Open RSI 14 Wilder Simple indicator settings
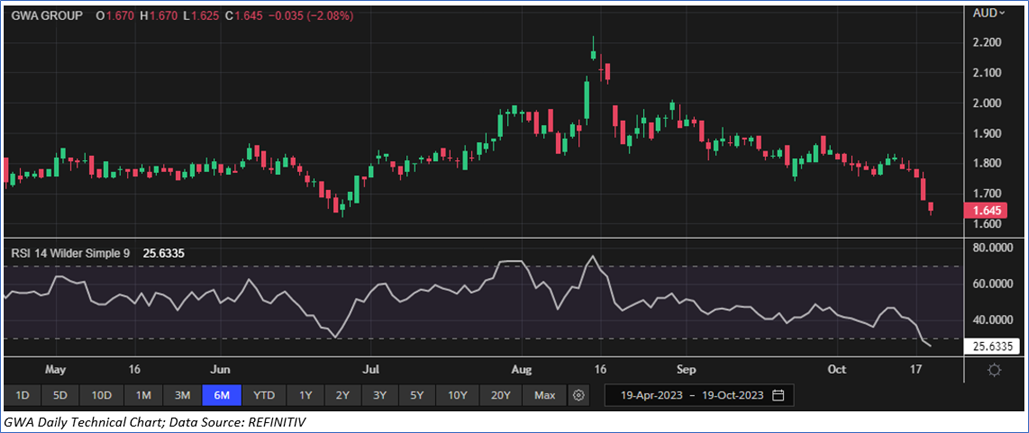 [68, 254]
